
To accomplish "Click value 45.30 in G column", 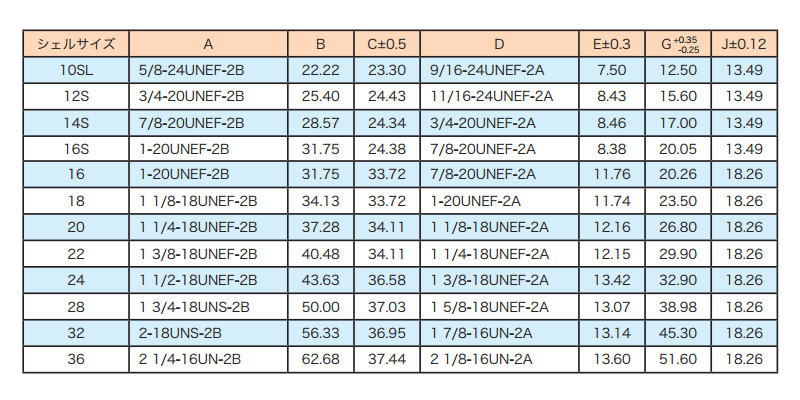I will 679,332.
